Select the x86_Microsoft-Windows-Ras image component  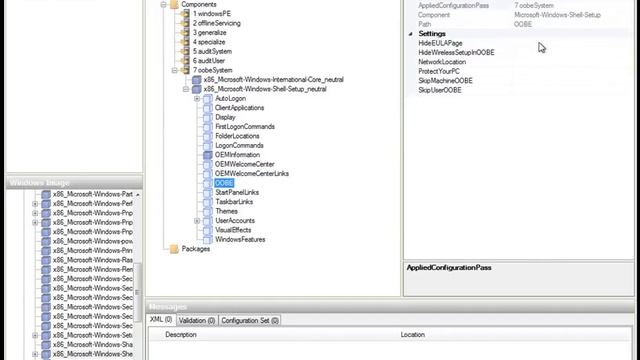pyautogui.click(x=93, y=260)
